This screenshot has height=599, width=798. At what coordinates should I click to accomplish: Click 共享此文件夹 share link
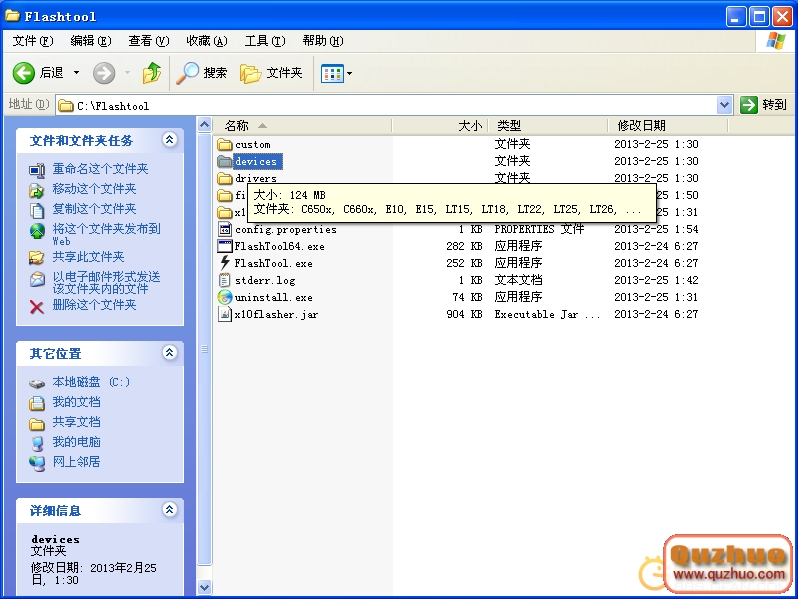click(88, 256)
